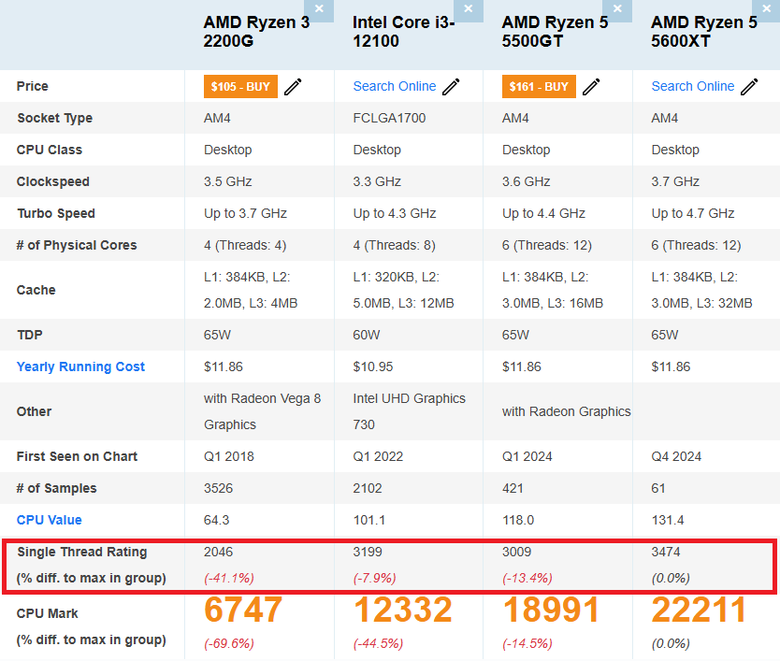Screen dimensions: 780x661
Task: Click the 2046 single thread rating
Action: pos(218,552)
